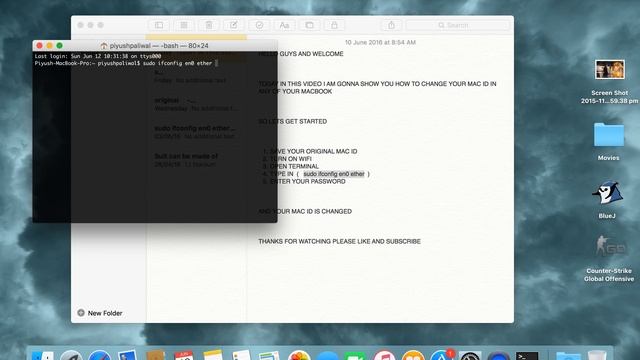Click the checklist checkmark icon in Notes toolbar

[x=259, y=25]
